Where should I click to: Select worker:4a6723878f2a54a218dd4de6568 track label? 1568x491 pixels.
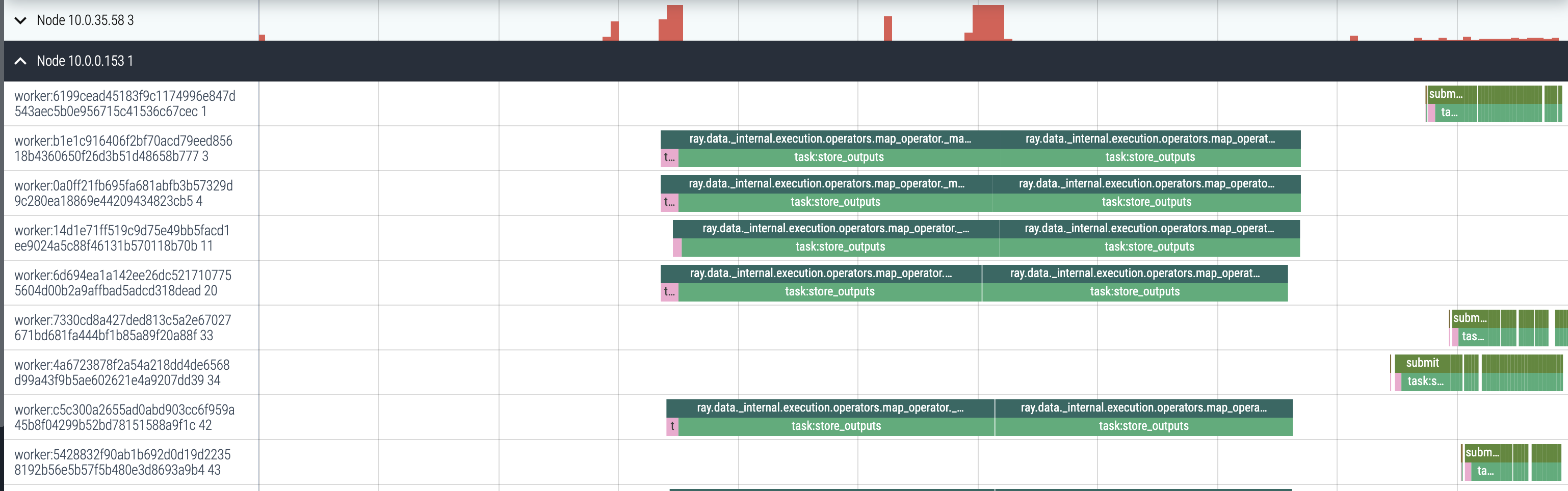coord(122,372)
